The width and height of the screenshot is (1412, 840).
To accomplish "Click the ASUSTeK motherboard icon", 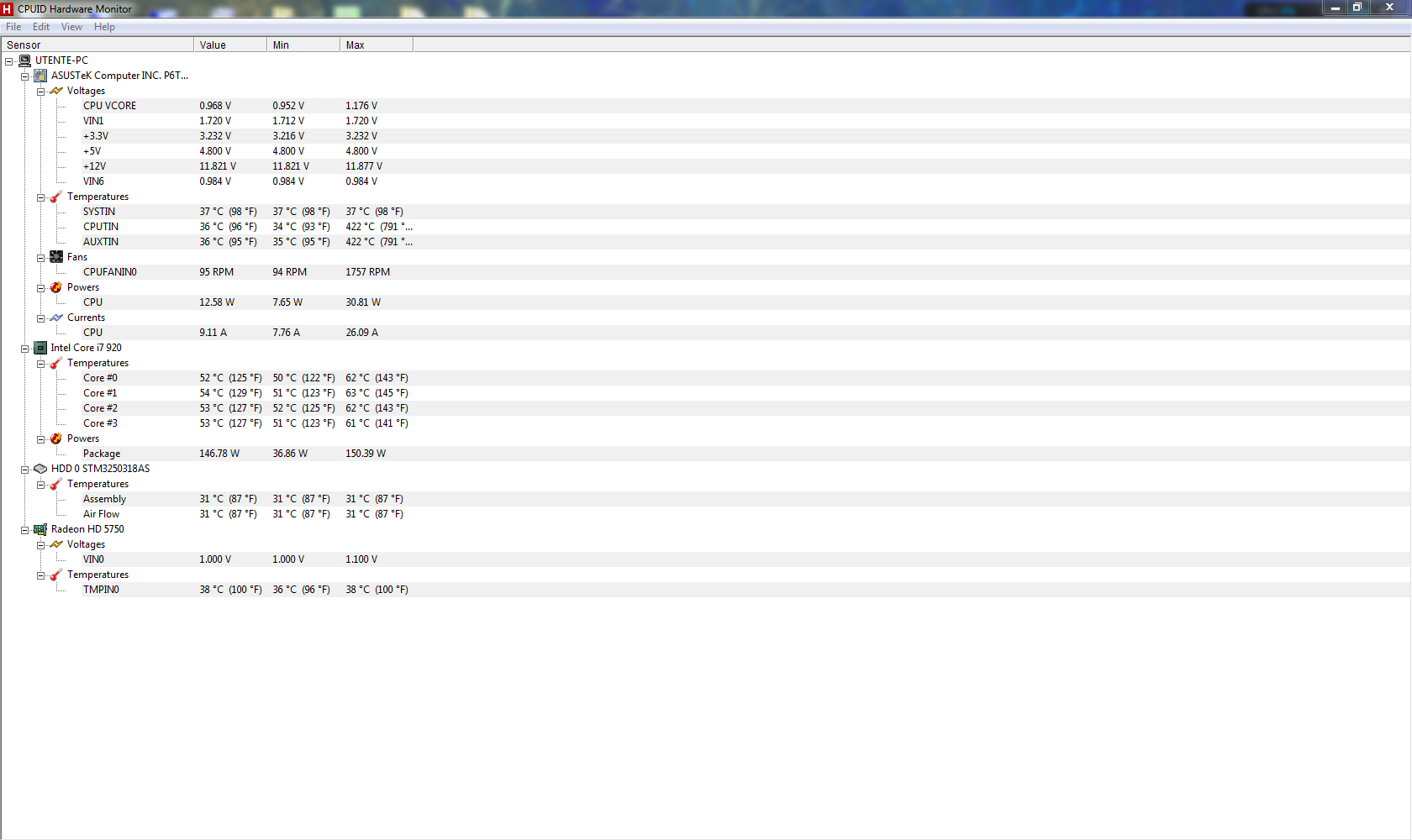I will click(x=40, y=76).
